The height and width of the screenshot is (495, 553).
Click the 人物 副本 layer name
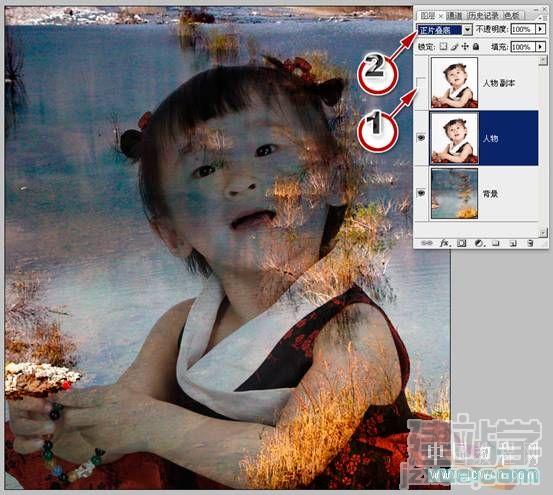coord(499,83)
